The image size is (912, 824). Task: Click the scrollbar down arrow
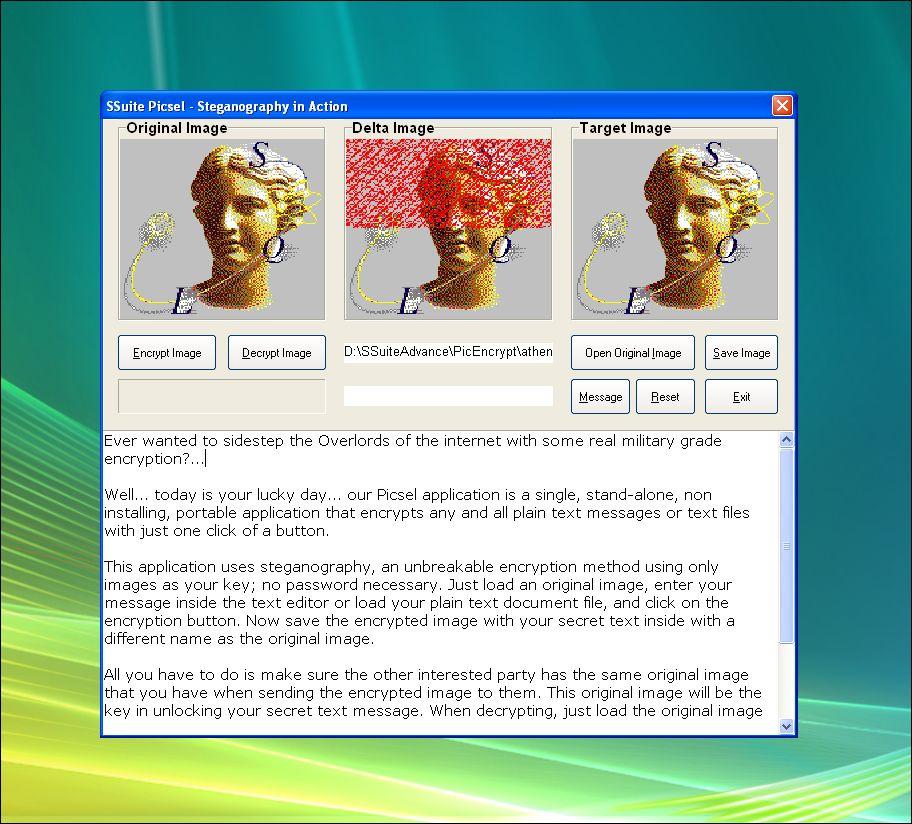(787, 727)
